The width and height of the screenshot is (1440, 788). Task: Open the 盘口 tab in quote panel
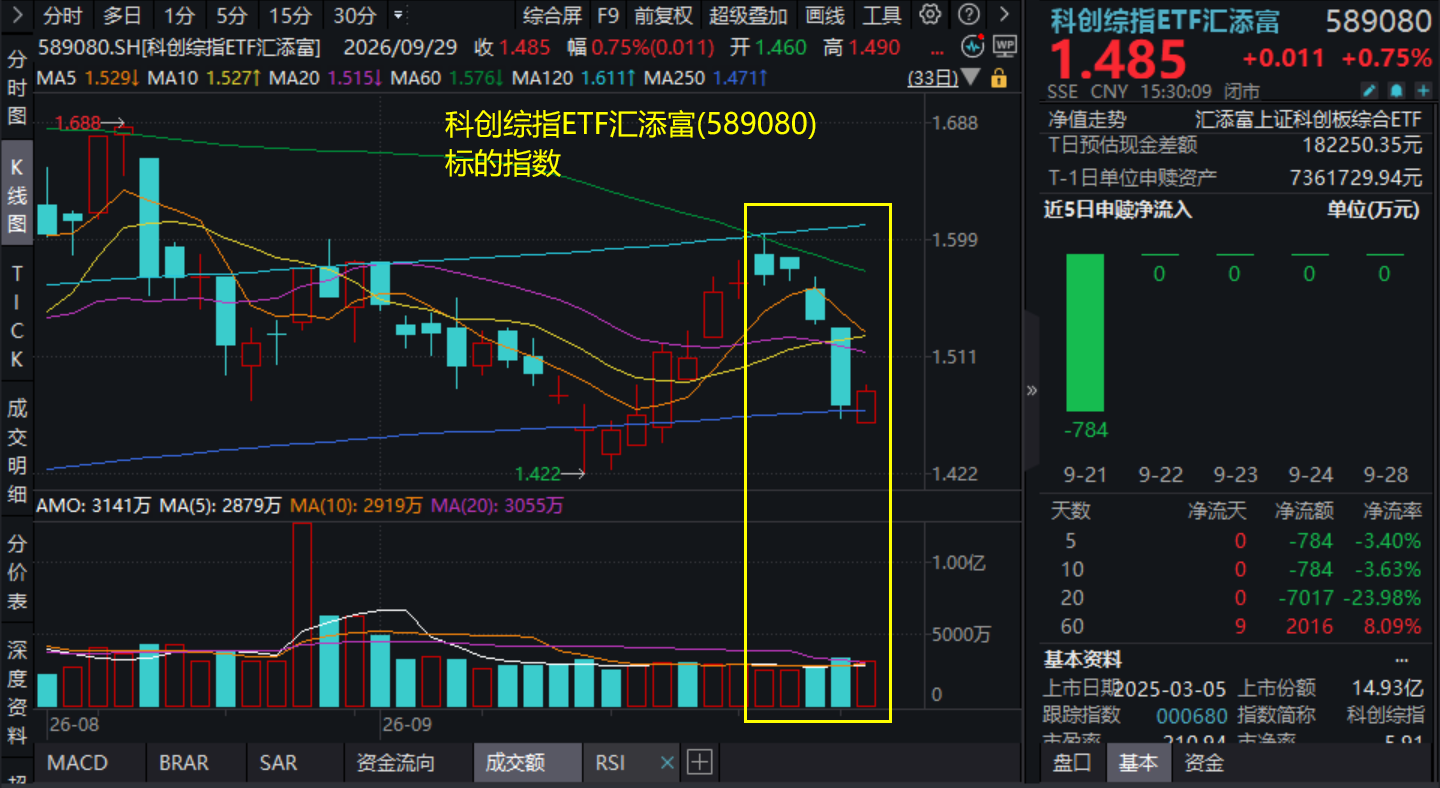[x=1073, y=763]
